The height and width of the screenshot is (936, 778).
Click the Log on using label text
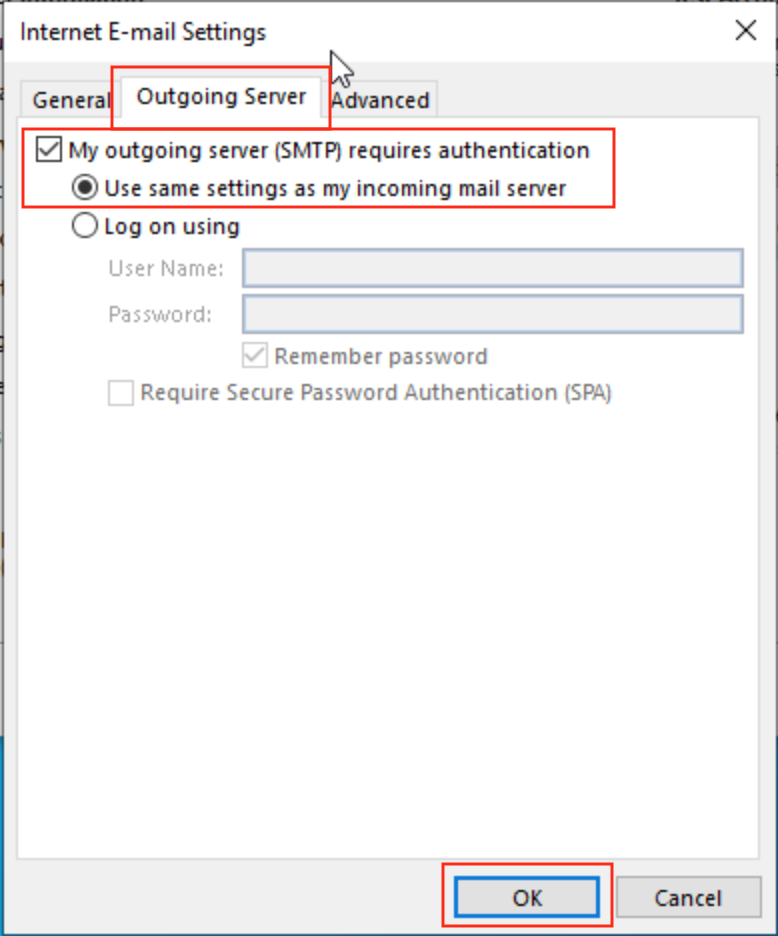click(172, 227)
